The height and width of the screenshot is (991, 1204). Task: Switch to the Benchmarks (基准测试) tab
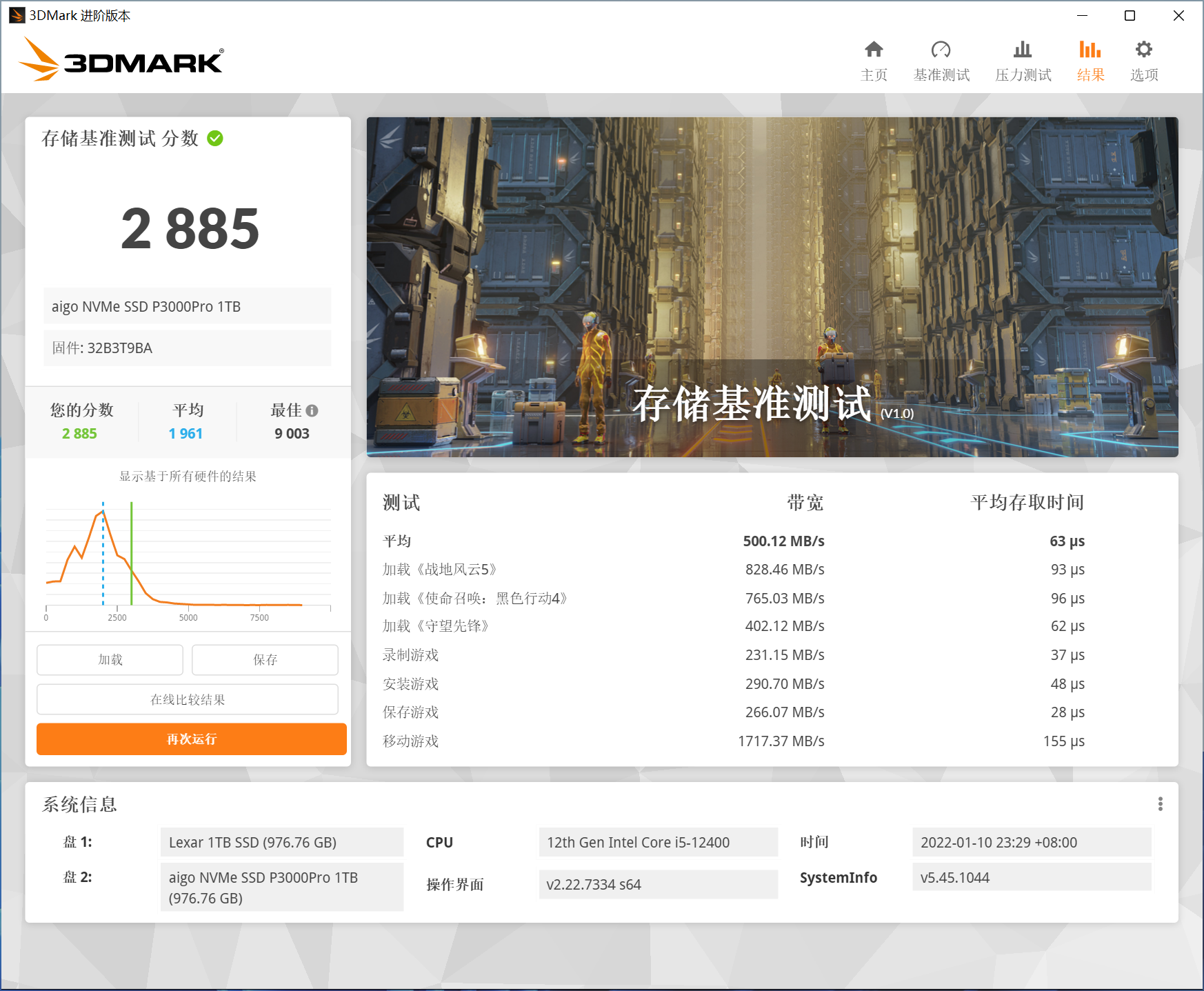941,61
